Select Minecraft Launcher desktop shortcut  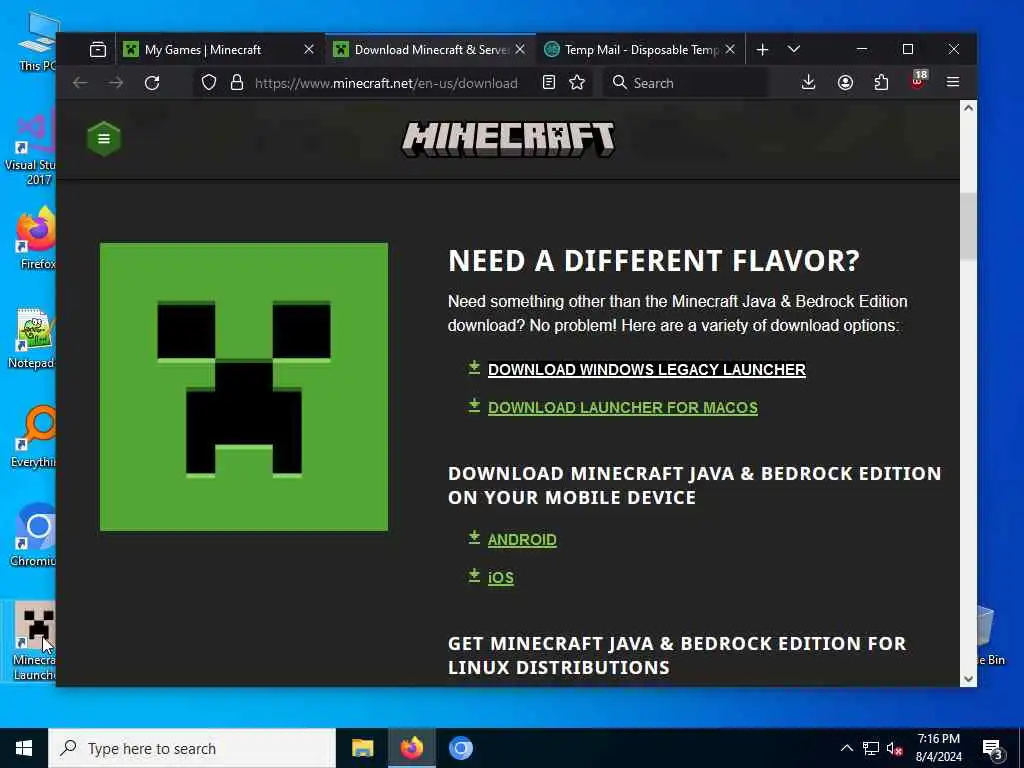pyautogui.click(x=34, y=641)
